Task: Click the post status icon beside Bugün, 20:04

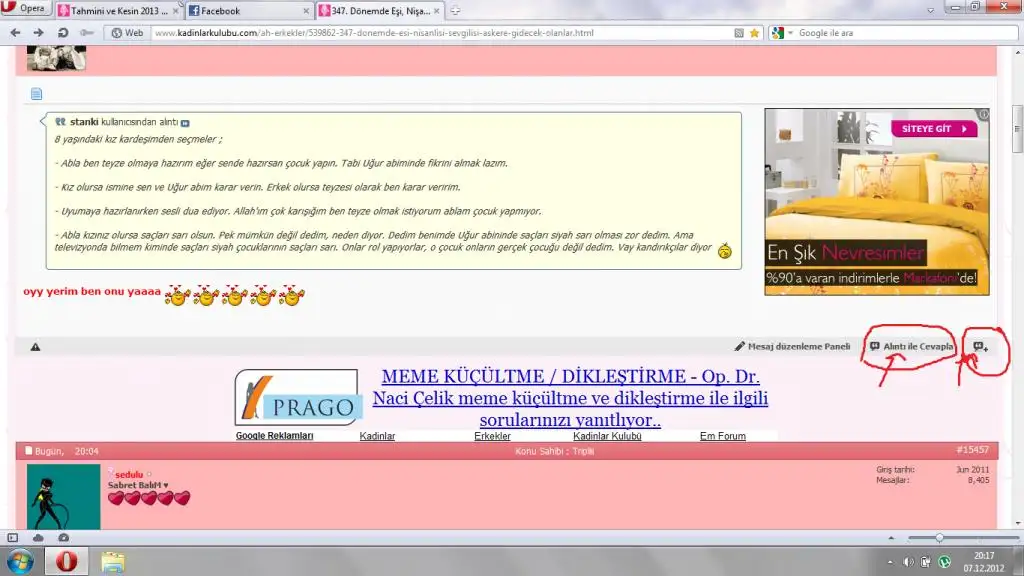Action: pos(29,451)
